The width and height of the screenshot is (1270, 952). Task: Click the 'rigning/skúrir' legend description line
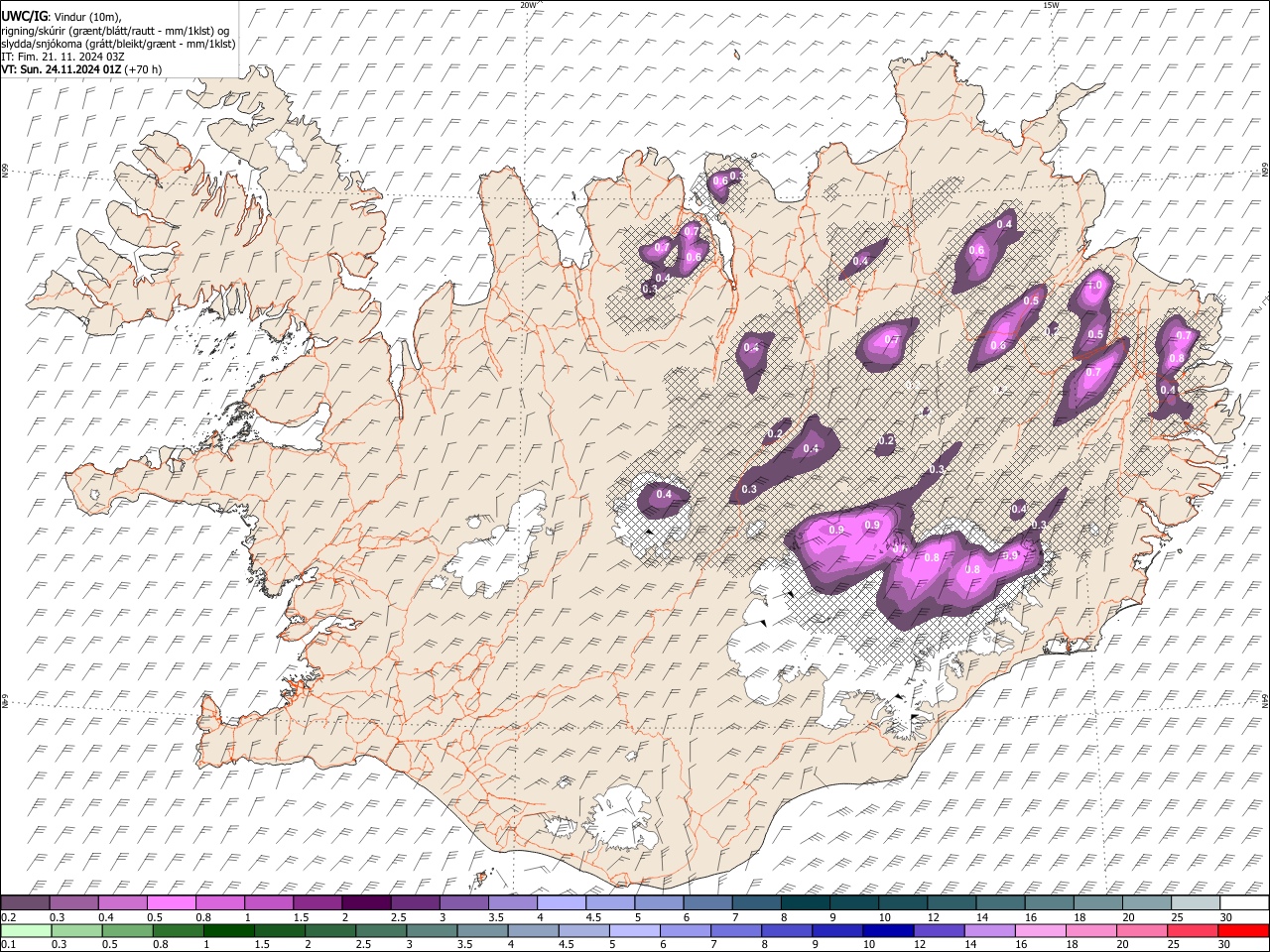(x=115, y=30)
